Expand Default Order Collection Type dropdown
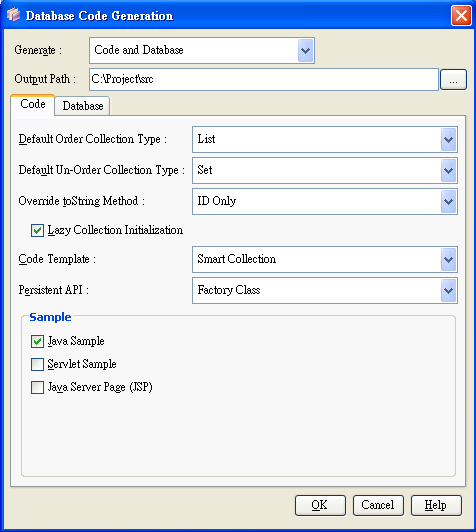476x532 pixels. coord(448,139)
